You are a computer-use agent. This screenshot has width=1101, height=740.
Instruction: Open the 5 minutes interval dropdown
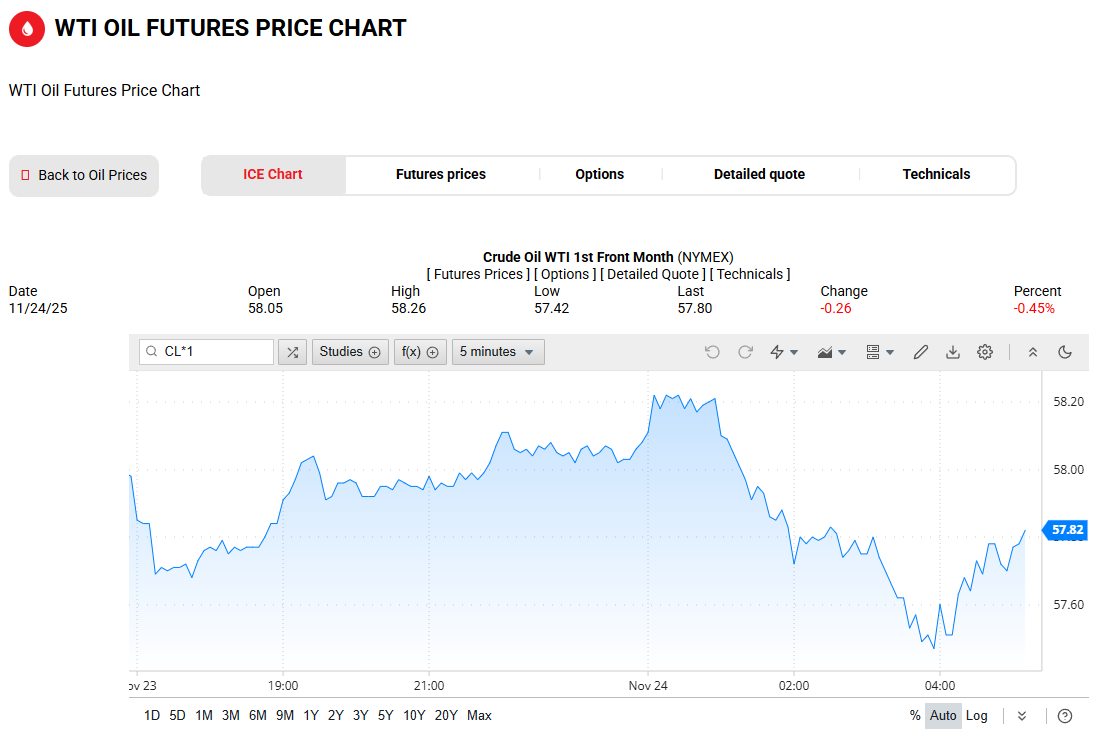[498, 352]
